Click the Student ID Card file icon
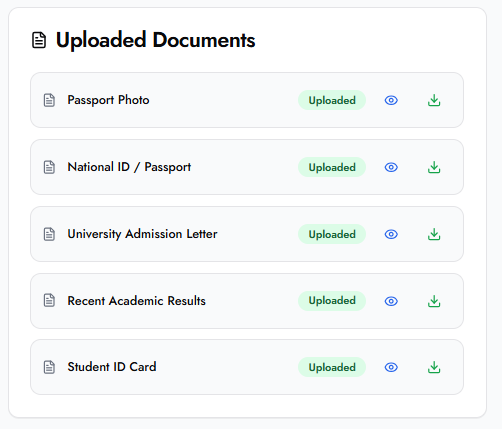502x429 pixels. pyautogui.click(x=49, y=367)
